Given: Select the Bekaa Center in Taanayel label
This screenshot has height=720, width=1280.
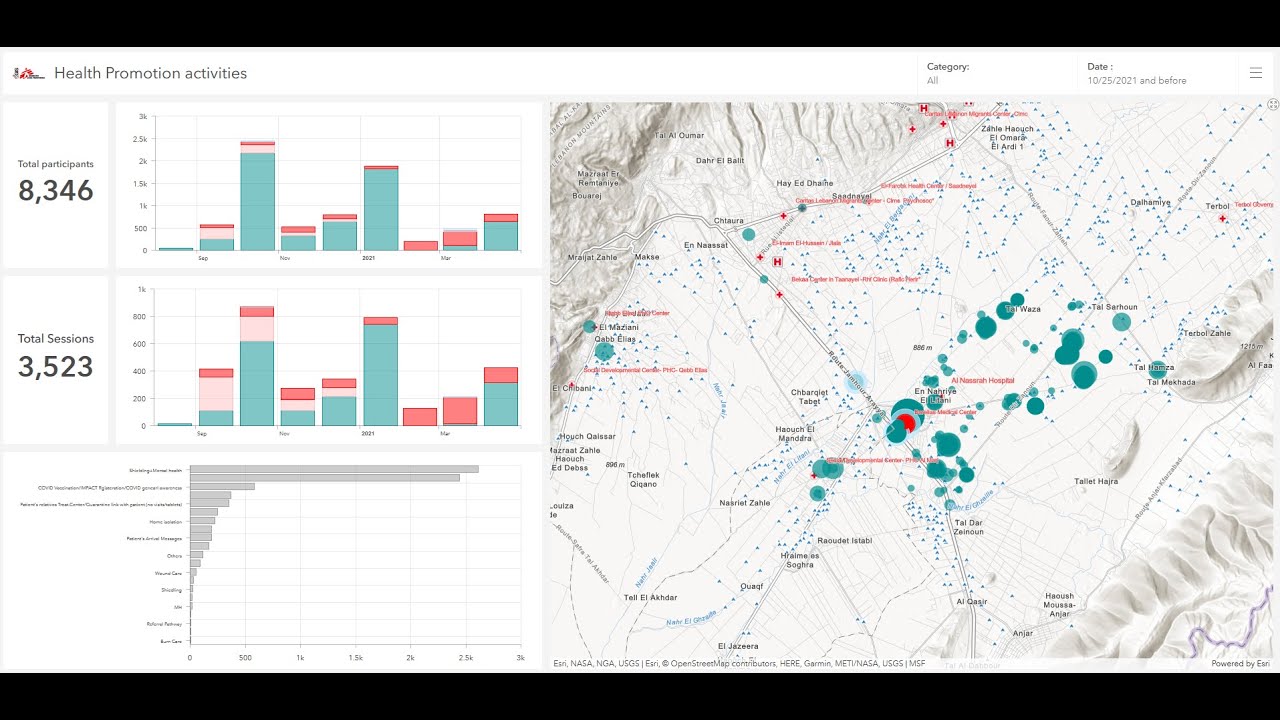Looking at the screenshot, I should (x=855, y=281).
